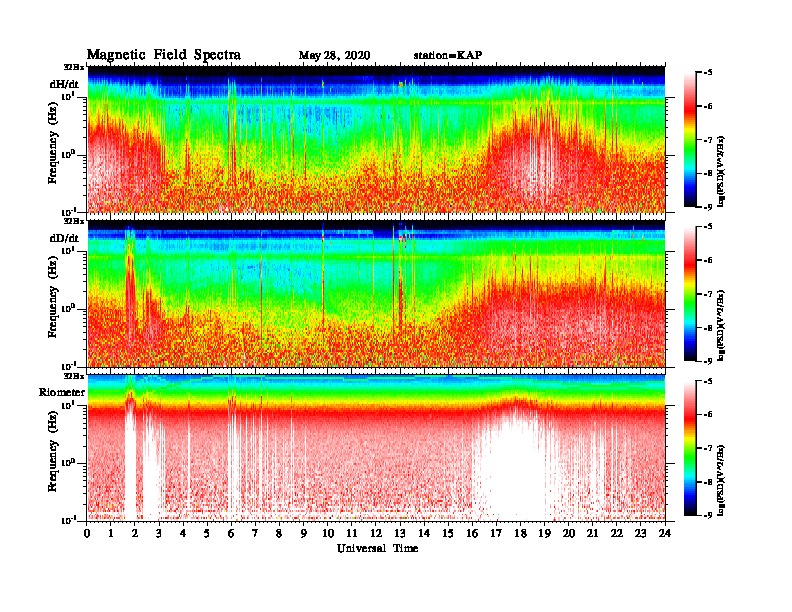
Task: Click the 'dH/dt' panel label
Action: click(x=64, y=84)
